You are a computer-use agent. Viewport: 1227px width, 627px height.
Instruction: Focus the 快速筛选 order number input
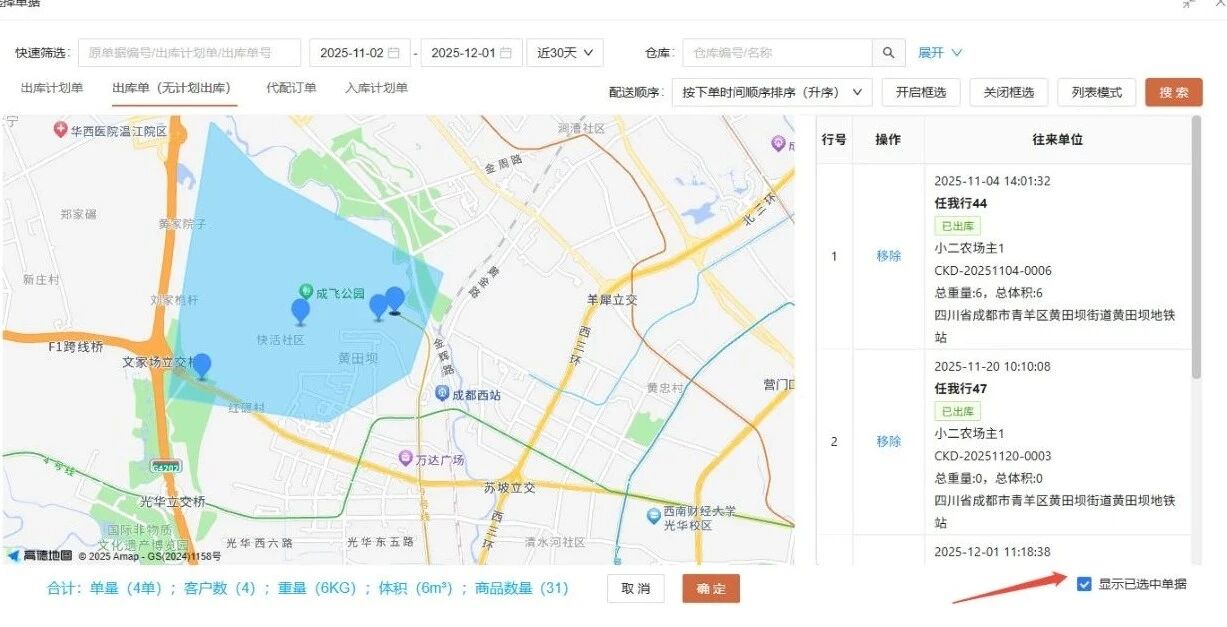[189, 53]
